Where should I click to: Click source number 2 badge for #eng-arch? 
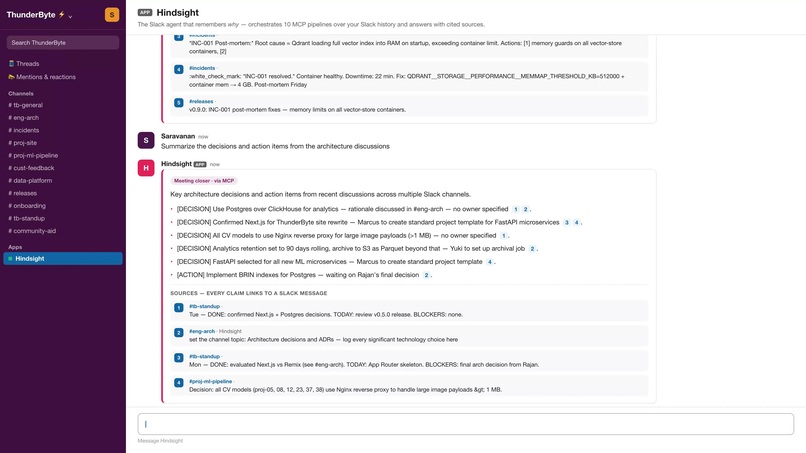pyautogui.click(x=178, y=333)
